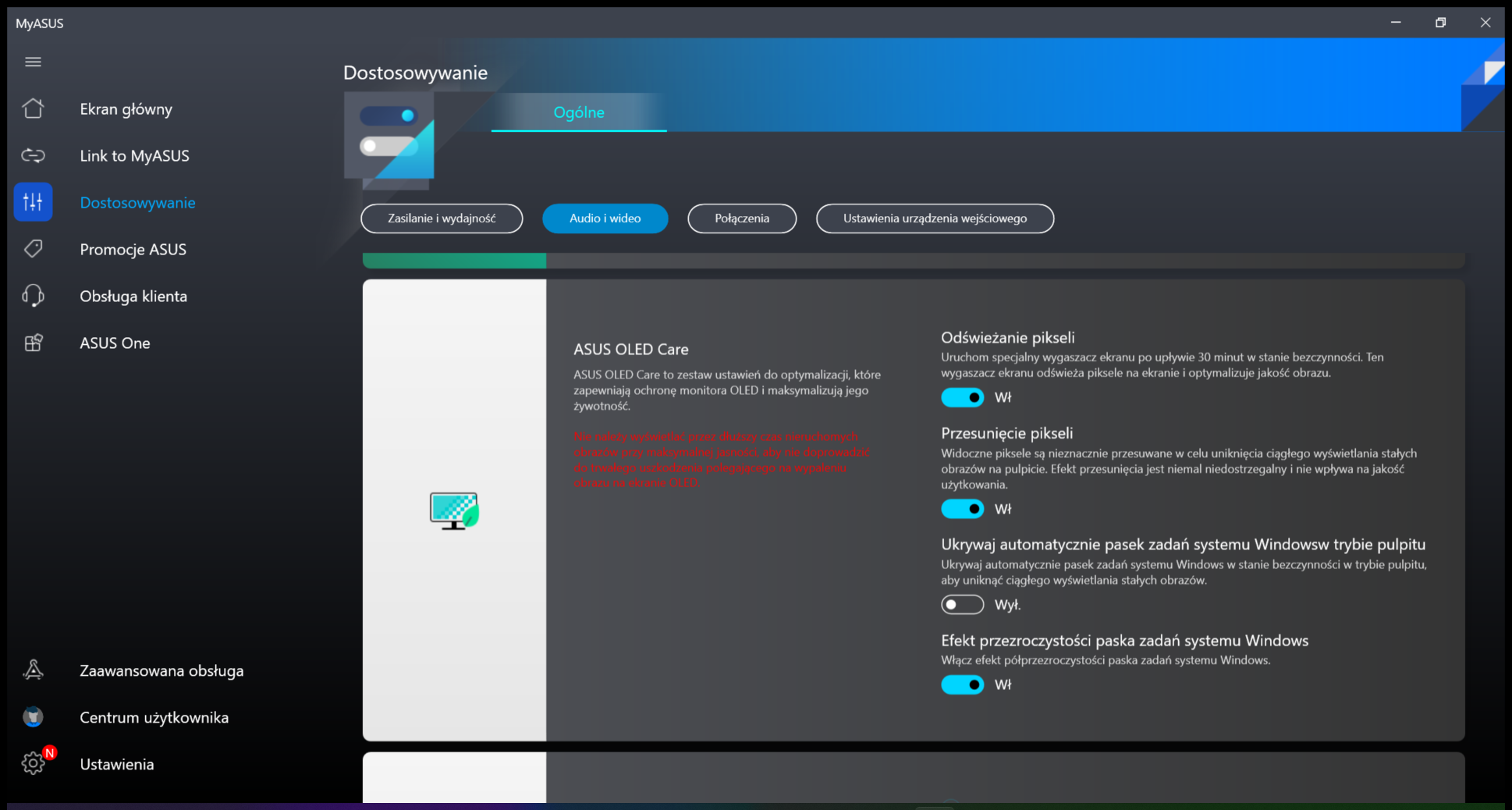Screen dimensions: 1512x810
Task: Toggle taskbar transparency effect switch
Action: click(x=962, y=684)
